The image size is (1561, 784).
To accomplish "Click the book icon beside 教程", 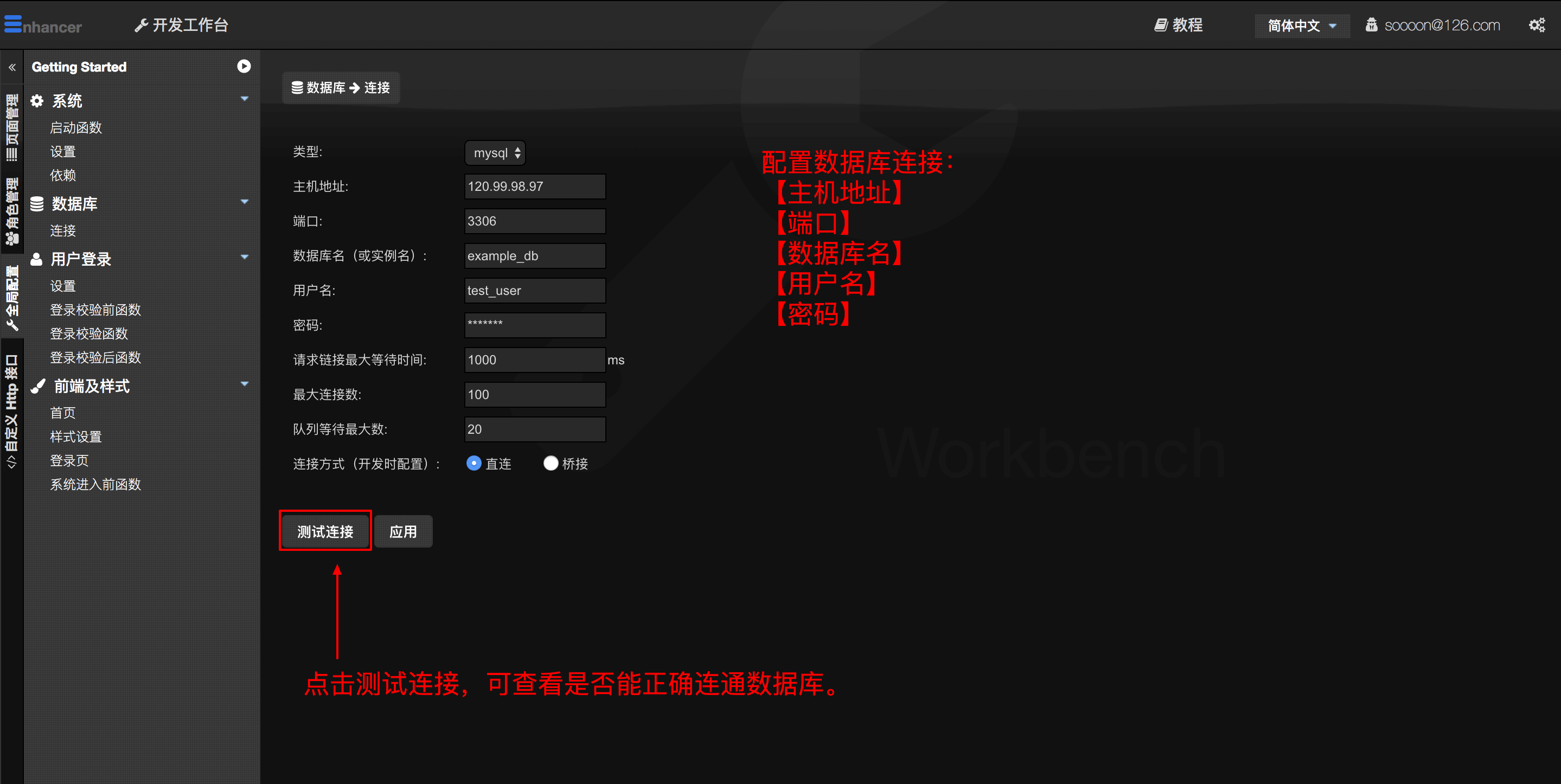I will [x=1161, y=25].
